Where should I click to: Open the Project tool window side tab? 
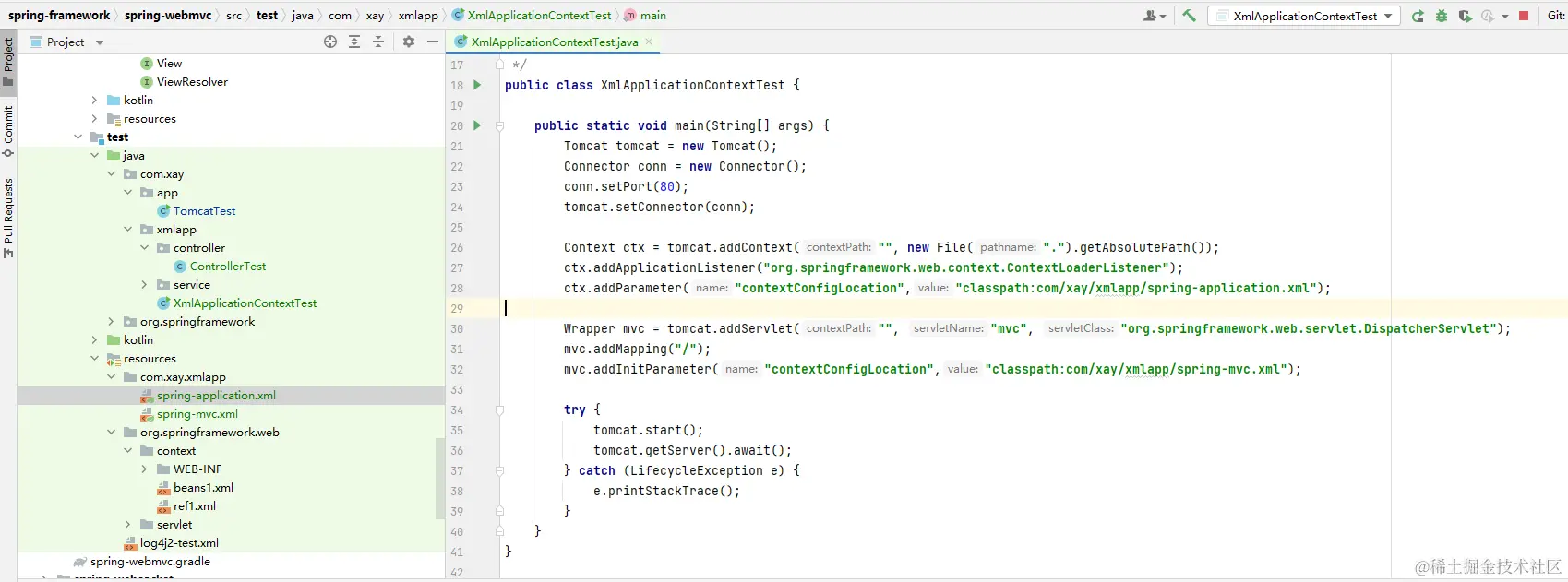[x=8, y=62]
